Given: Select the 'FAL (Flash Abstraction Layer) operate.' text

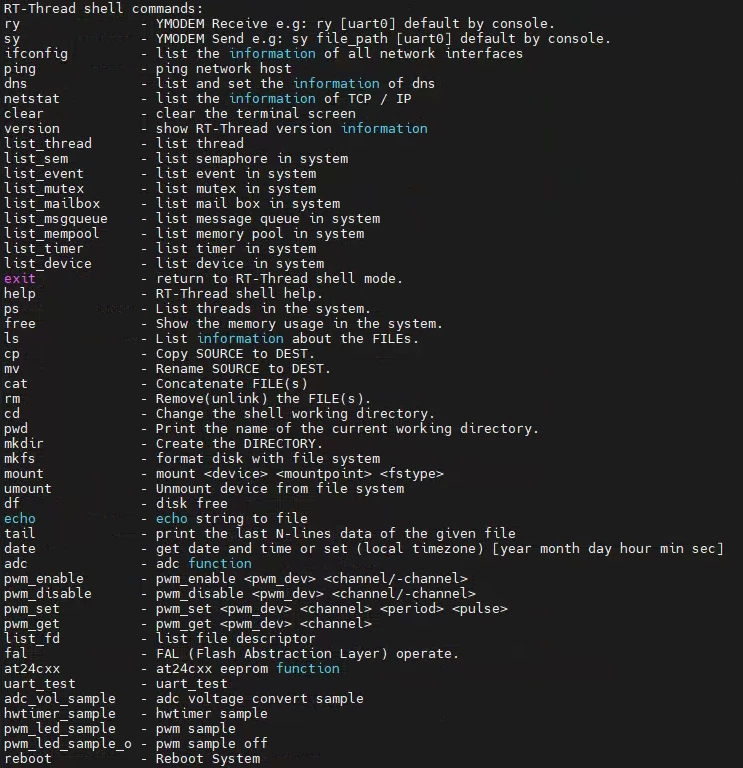Looking at the screenshot, I should [307, 653].
